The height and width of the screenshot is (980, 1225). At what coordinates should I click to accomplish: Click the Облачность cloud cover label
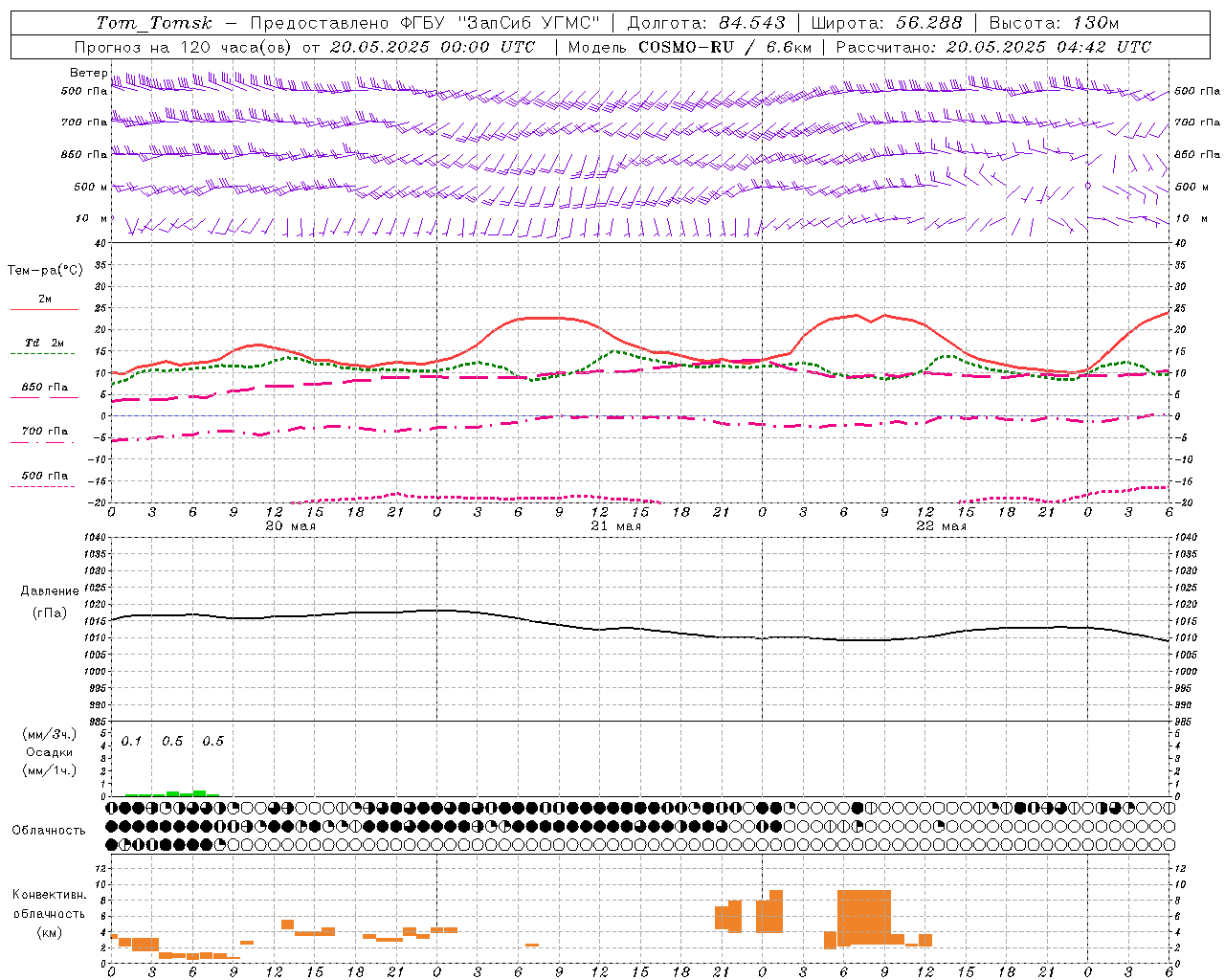pos(49,830)
